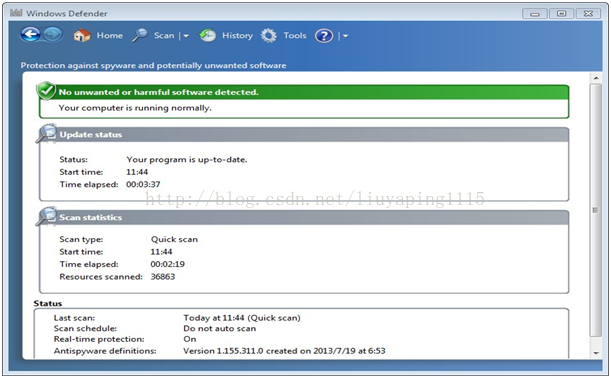This screenshot has width=611, height=377.
Task: Click the History clock icon
Action: (207, 35)
